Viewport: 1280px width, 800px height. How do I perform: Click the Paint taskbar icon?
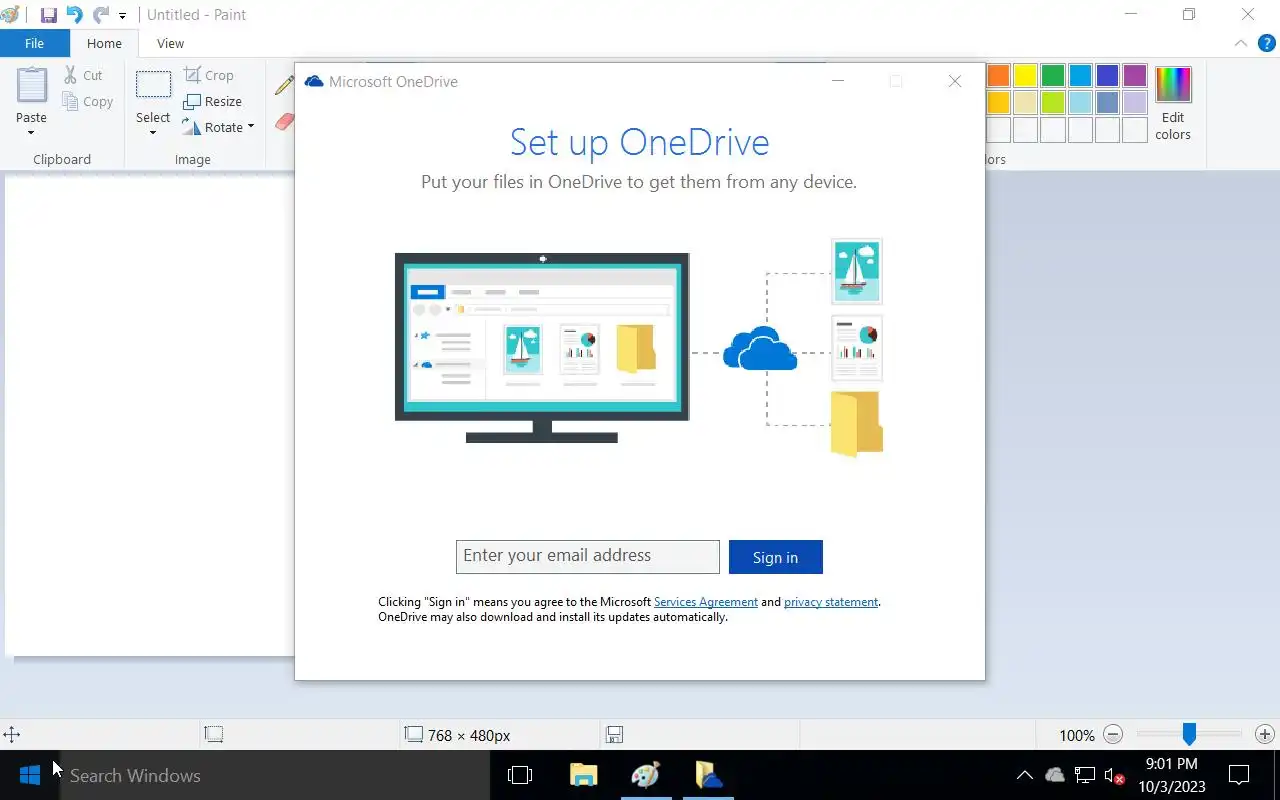pyautogui.click(x=646, y=775)
